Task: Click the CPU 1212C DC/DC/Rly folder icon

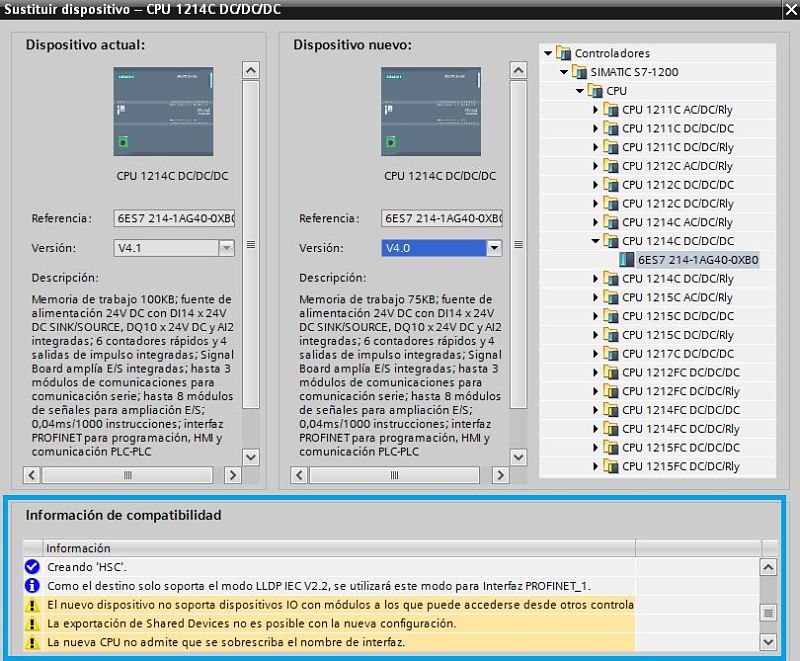Action: click(x=611, y=203)
